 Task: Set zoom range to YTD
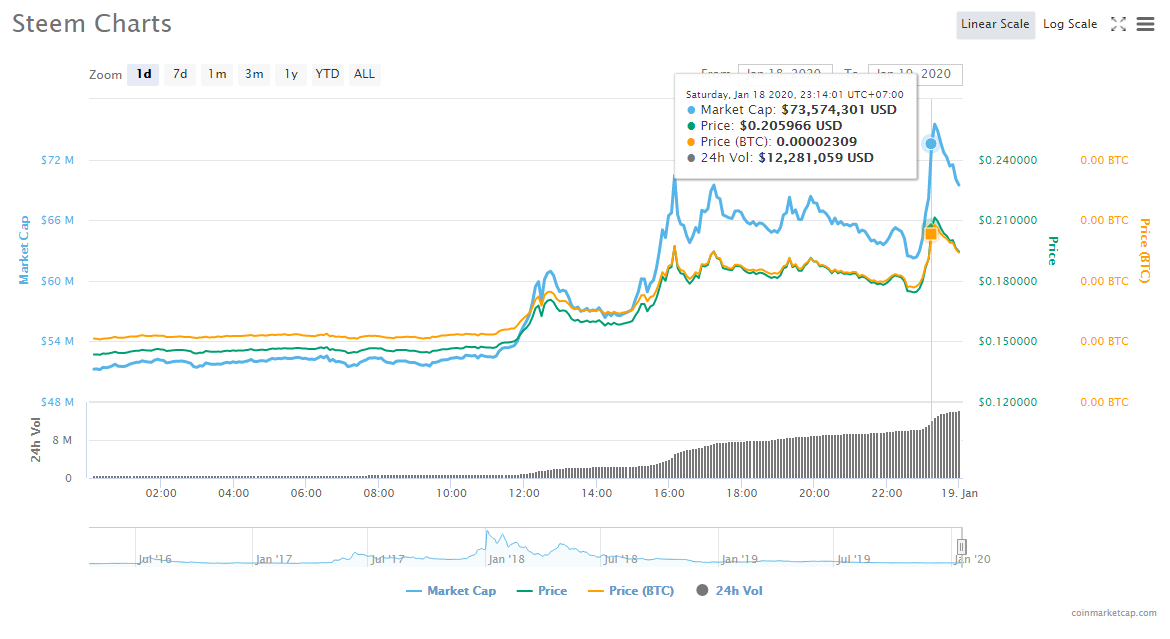pyautogui.click(x=327, y=75)
